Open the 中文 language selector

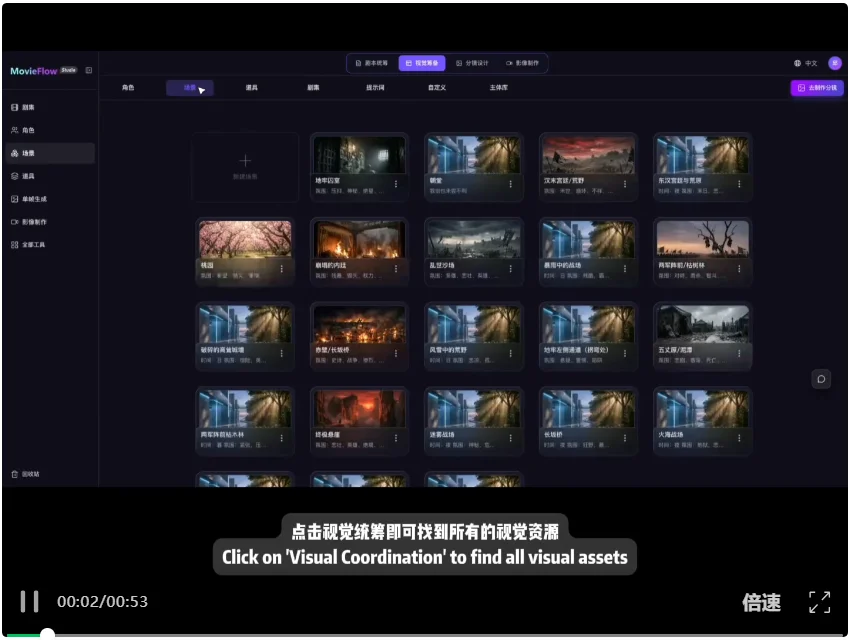pos(806,63)
